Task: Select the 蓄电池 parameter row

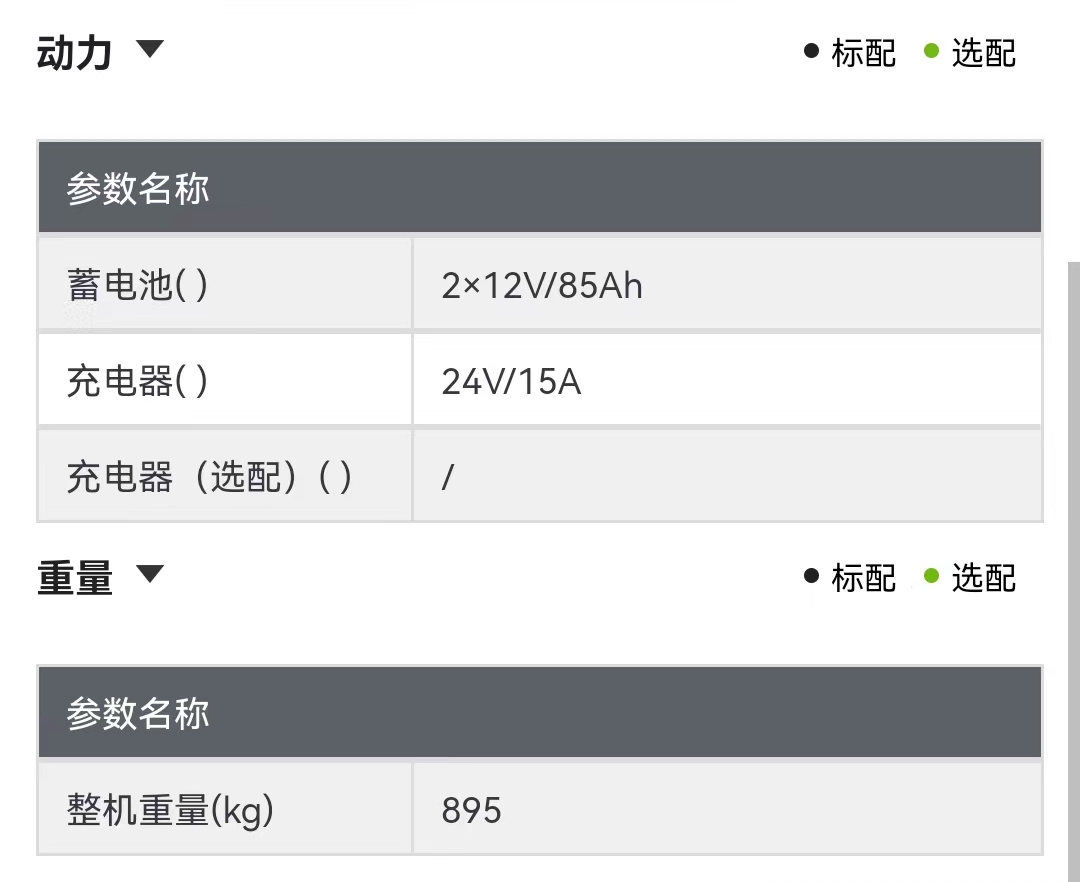Action: click(x=540, y=284)
